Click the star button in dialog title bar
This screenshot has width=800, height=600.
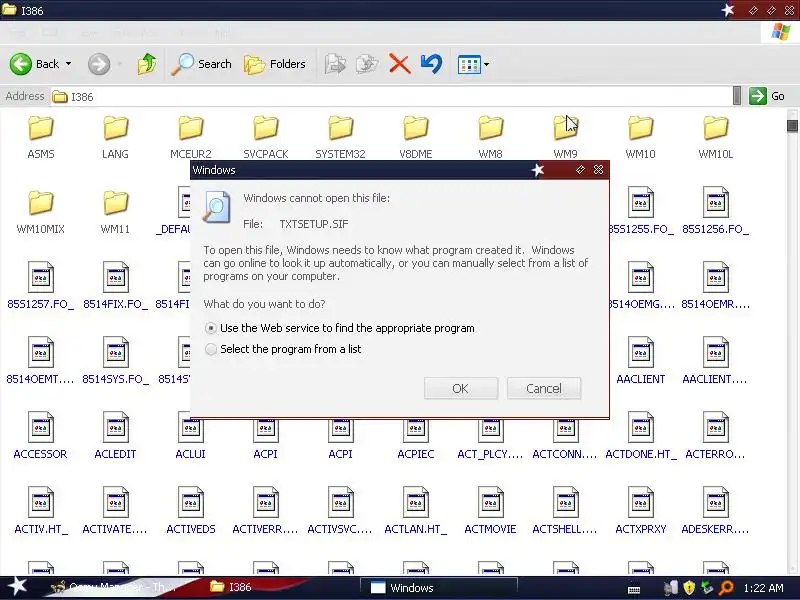click(x=538, y=170)
